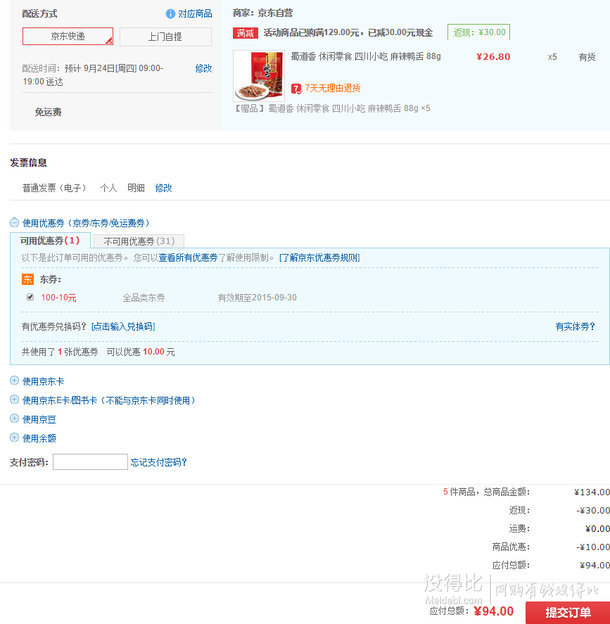Click the blue info icon beside 对应商品
The height and width of the screenshot is (624, 610).
170,14
